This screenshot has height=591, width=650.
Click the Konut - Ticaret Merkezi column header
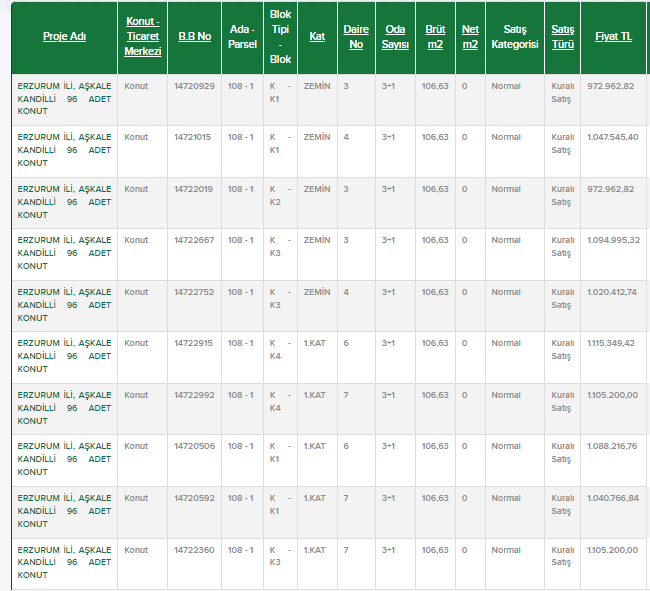pos(143,36)
